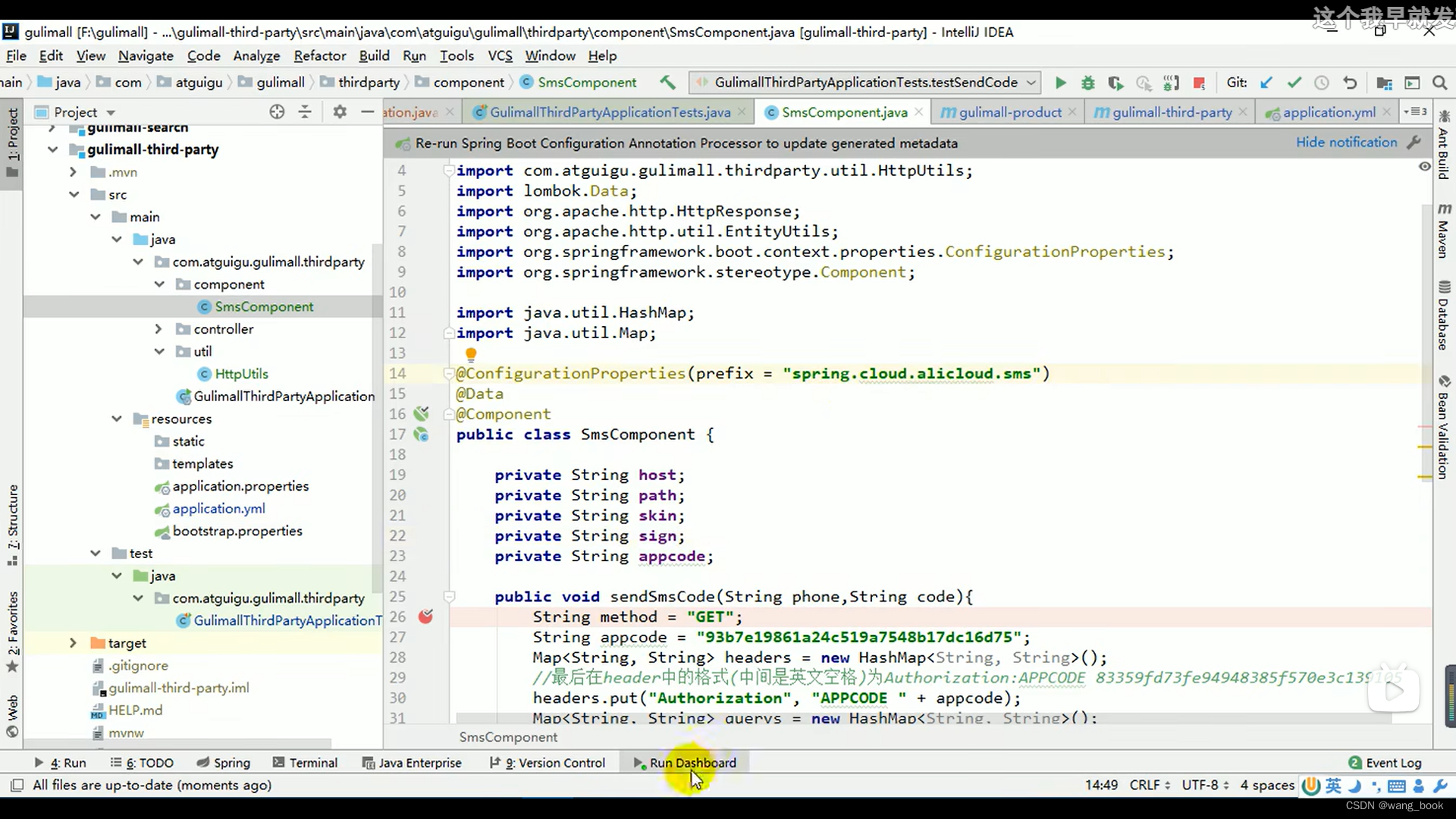Click component breadcrumb in navigation bar
The height and width of the screenshot is (819, 1456).
(x=460, y=82)
